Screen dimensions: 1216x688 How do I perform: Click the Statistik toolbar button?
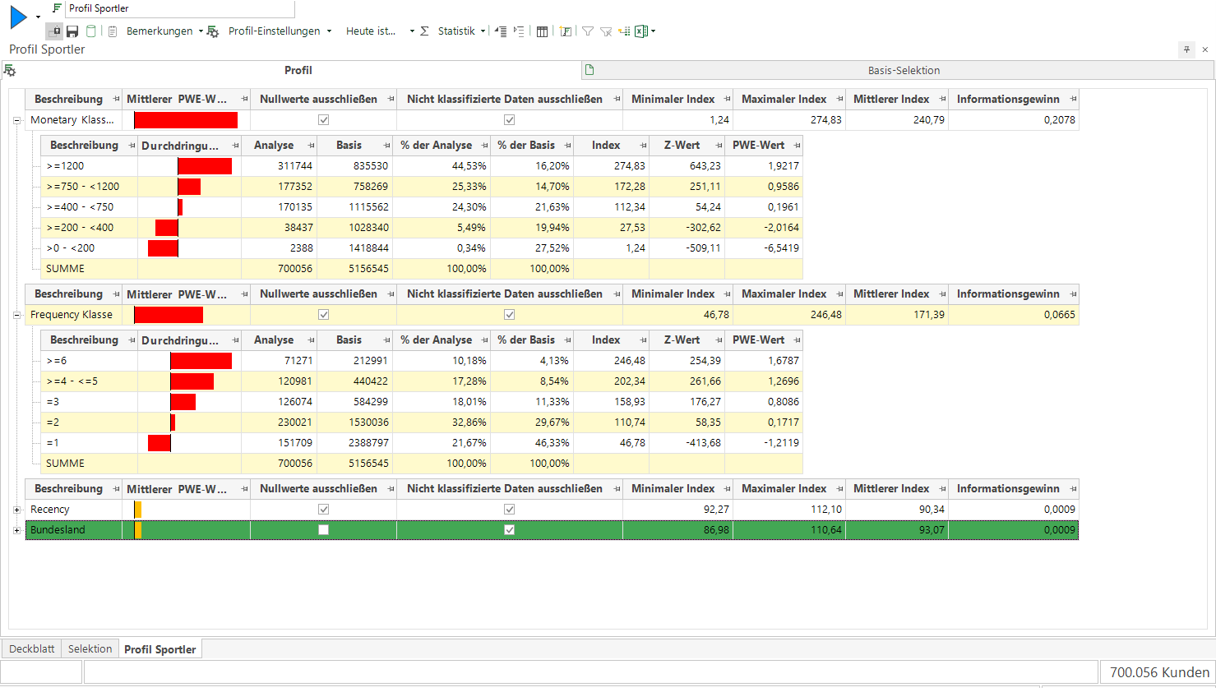[456, 31]
